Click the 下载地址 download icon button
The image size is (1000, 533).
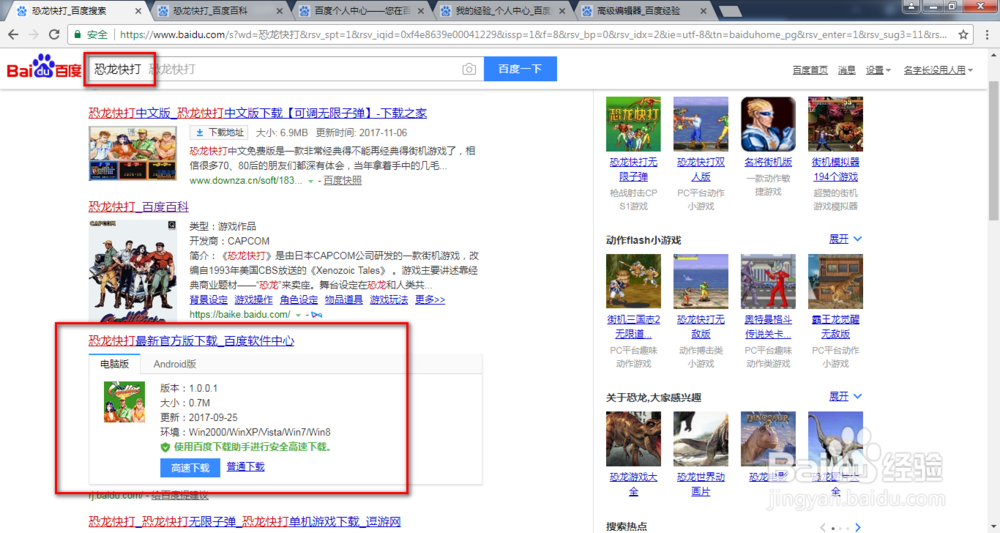click(x=219, y=133)
